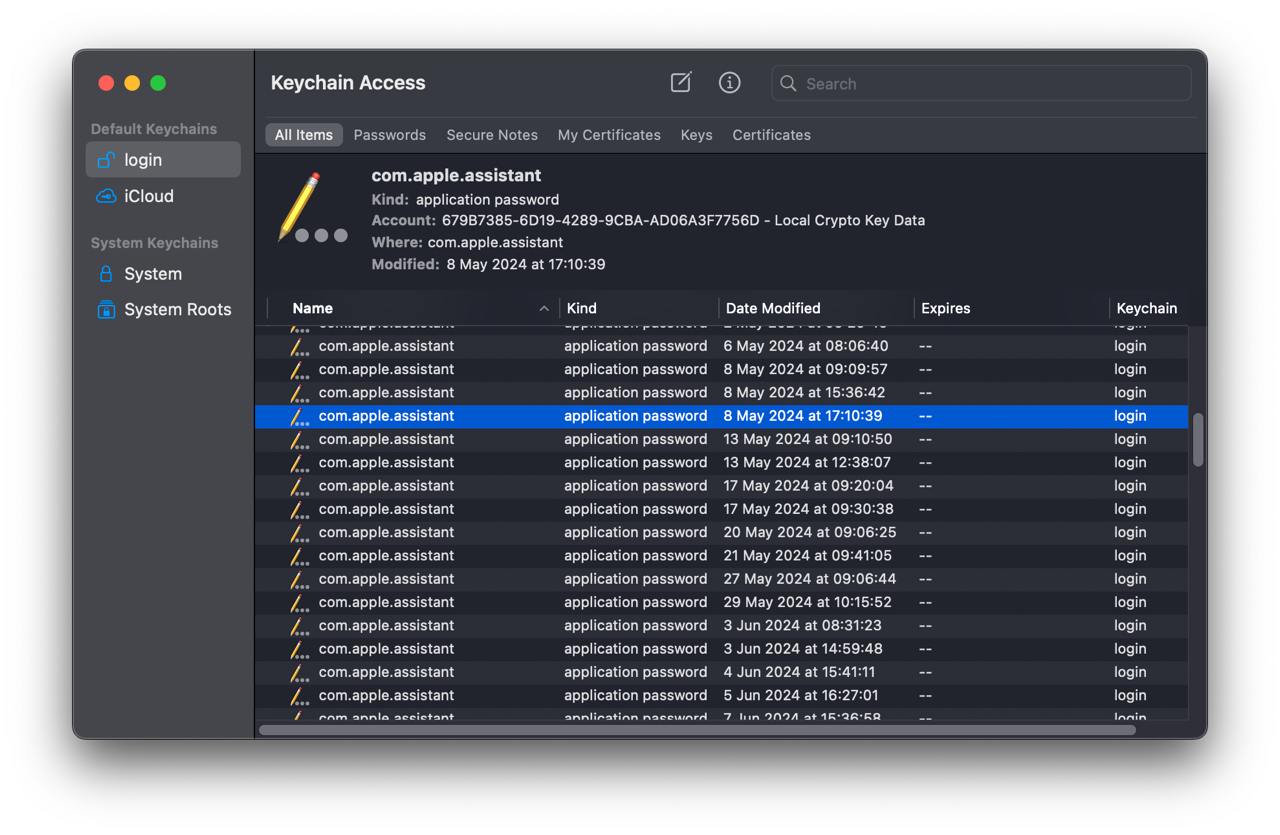Image resolution: width=1280 pixels, height=835 pixels.
Task: Click the vertical scrollbar thumb of item list
Action: click(1198, 440)
